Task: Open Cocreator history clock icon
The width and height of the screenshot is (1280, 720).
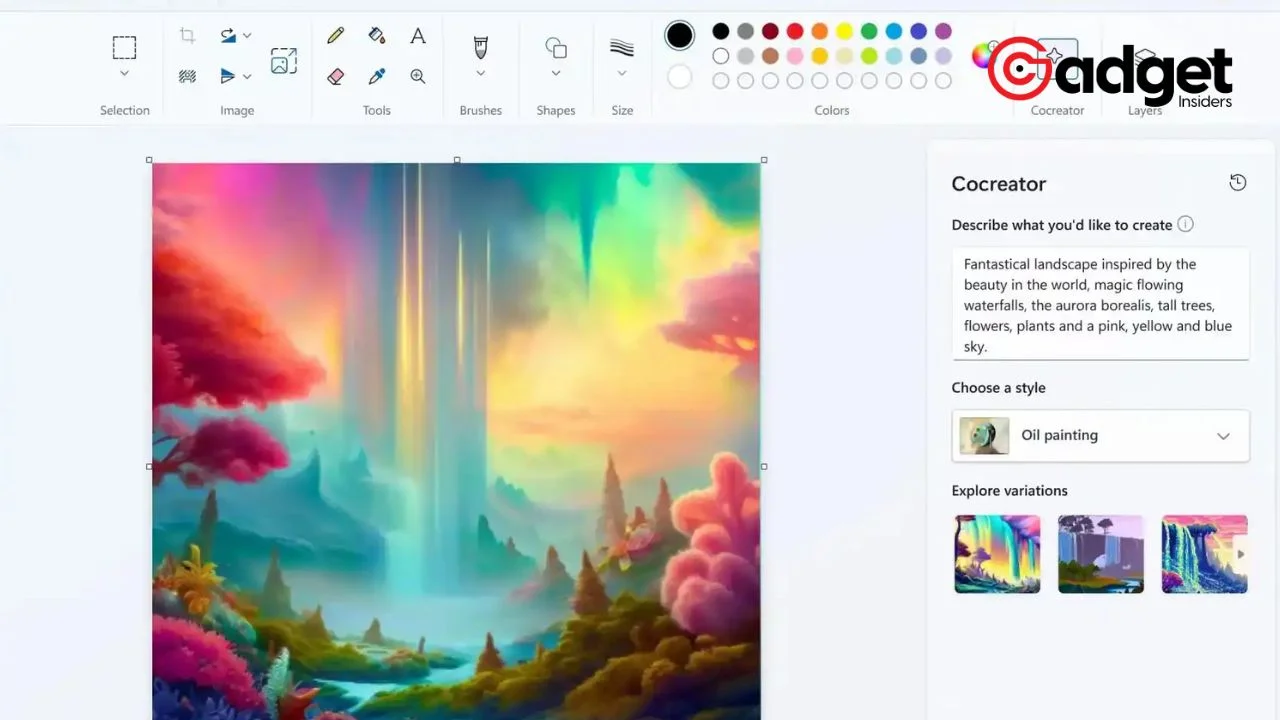Action: pyautogui.click(x=1238, y=182)
